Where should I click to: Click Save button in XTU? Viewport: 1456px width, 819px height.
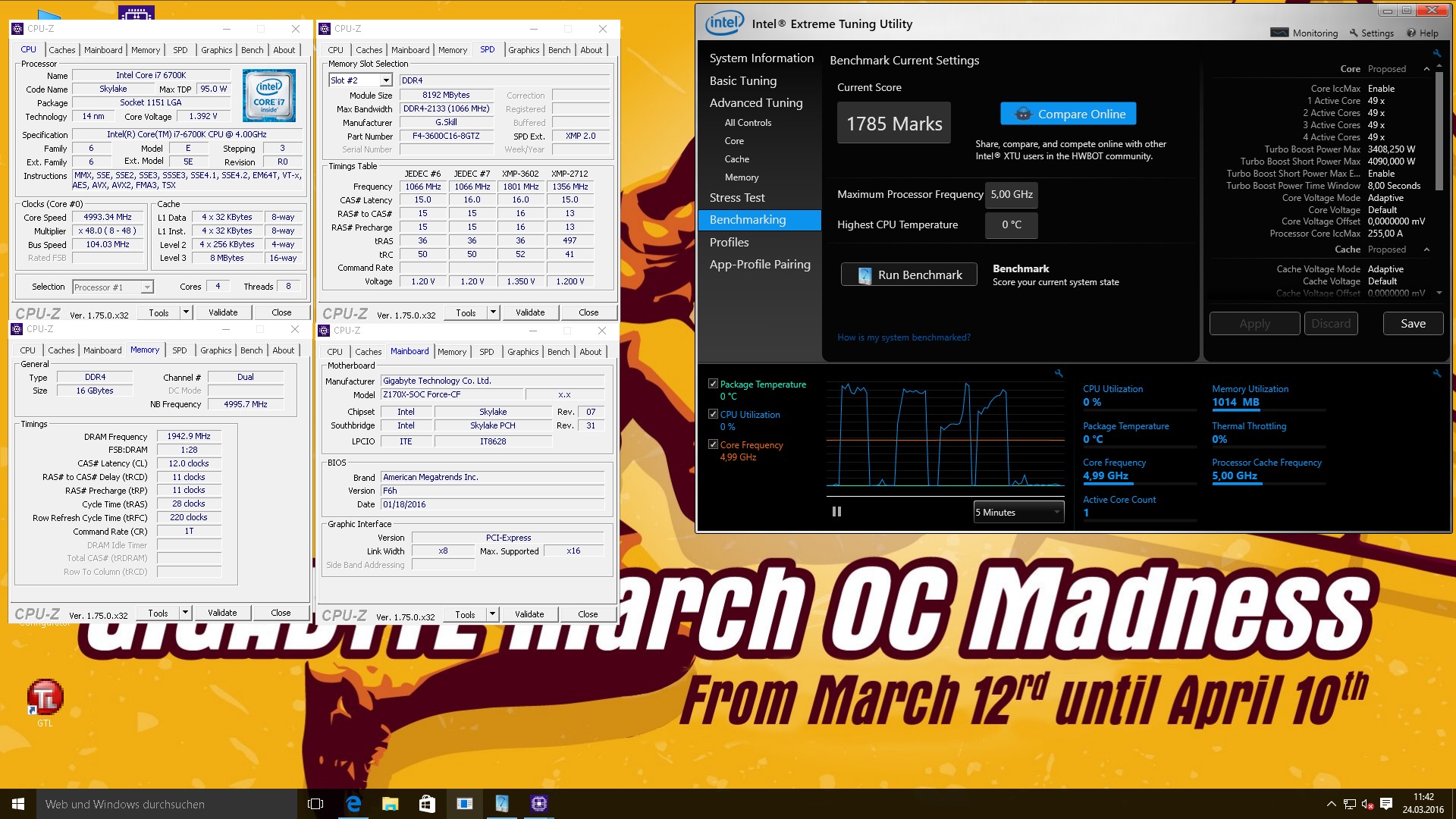coord(1412,324)
